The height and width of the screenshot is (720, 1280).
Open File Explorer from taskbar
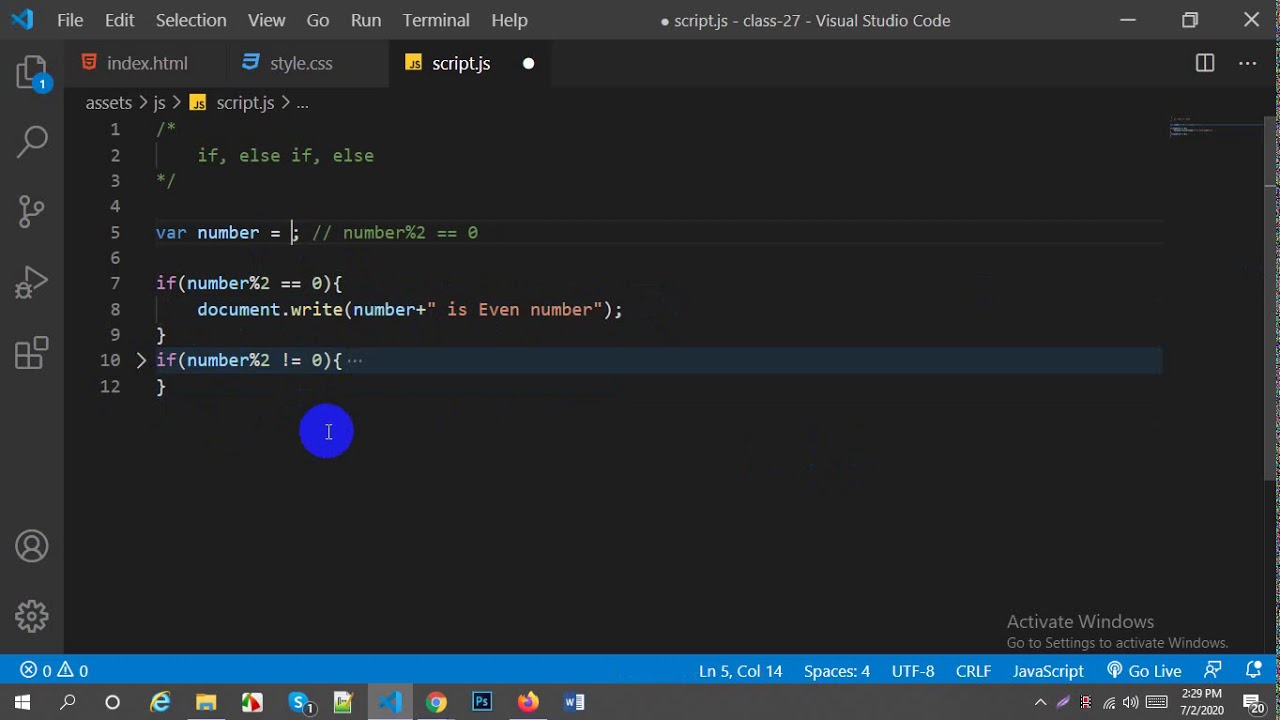coord(206,702)
